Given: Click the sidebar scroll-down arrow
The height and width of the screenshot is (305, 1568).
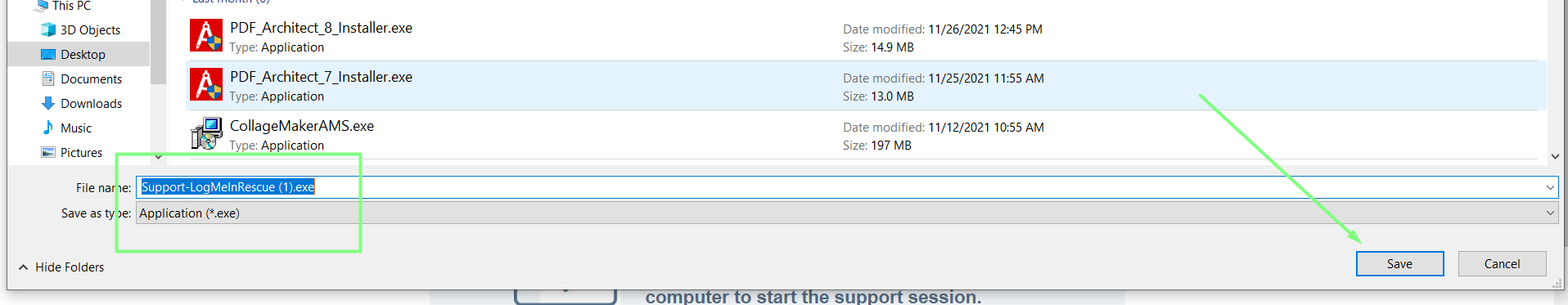Looking at the screenshot, I should [158, 156].
